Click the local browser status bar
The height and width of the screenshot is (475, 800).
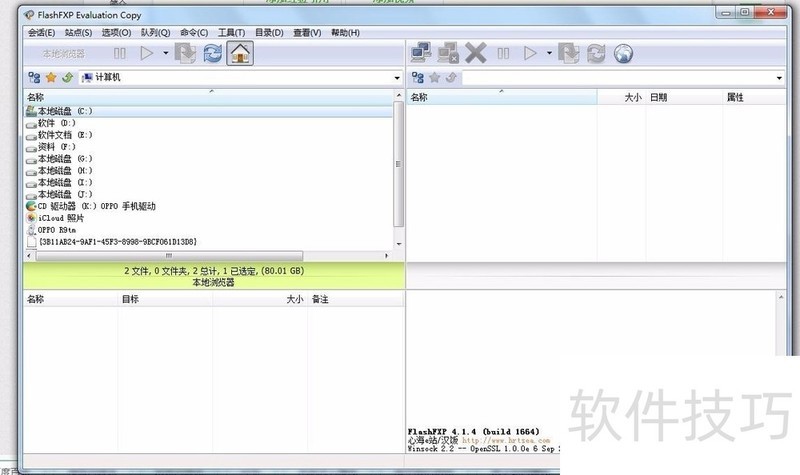(x=214, y=276)
